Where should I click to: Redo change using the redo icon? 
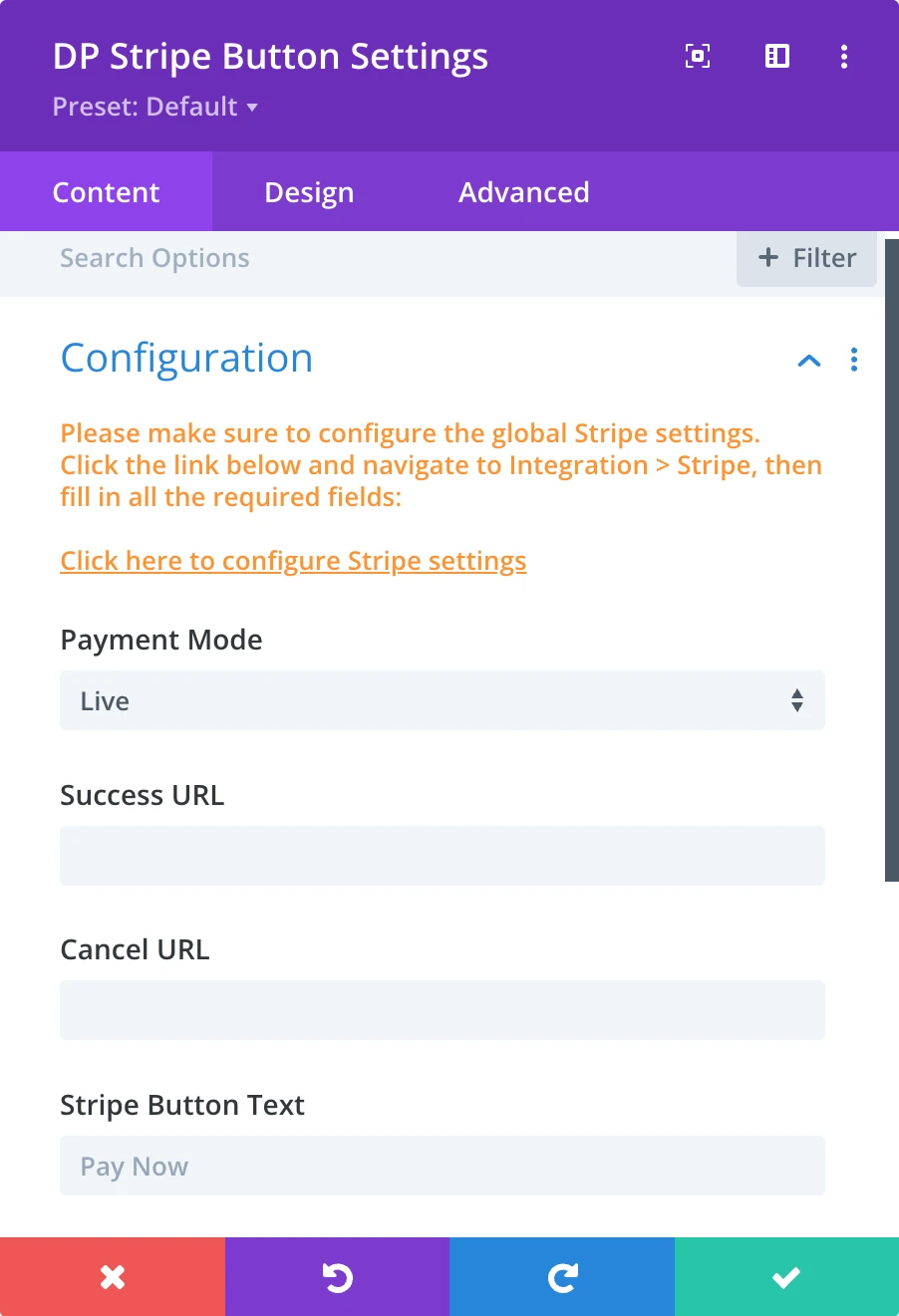[x=562, y=1277]
